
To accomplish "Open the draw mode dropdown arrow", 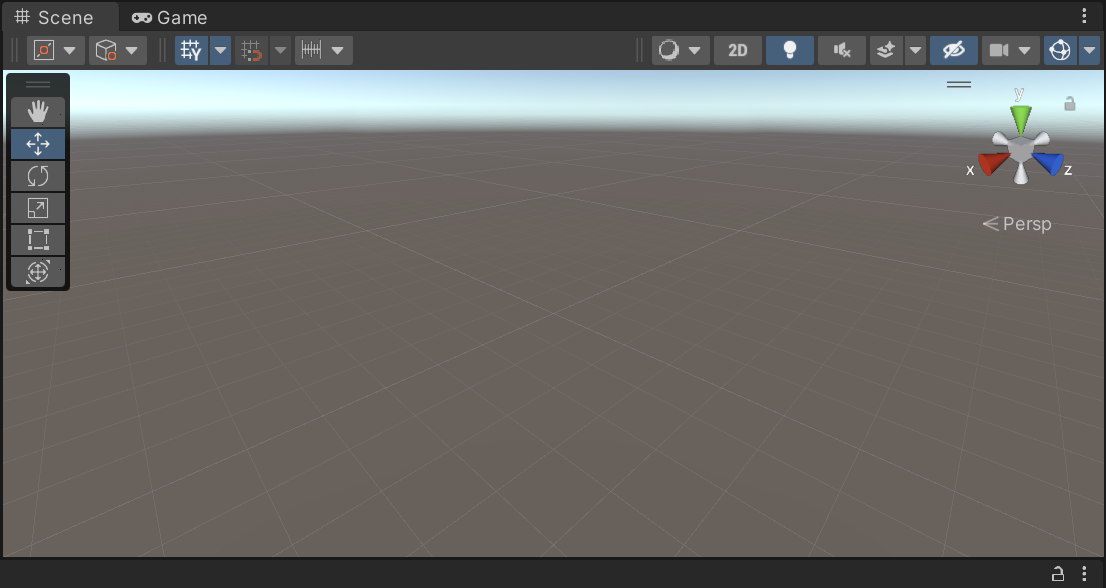I will [x=695, y=50].
